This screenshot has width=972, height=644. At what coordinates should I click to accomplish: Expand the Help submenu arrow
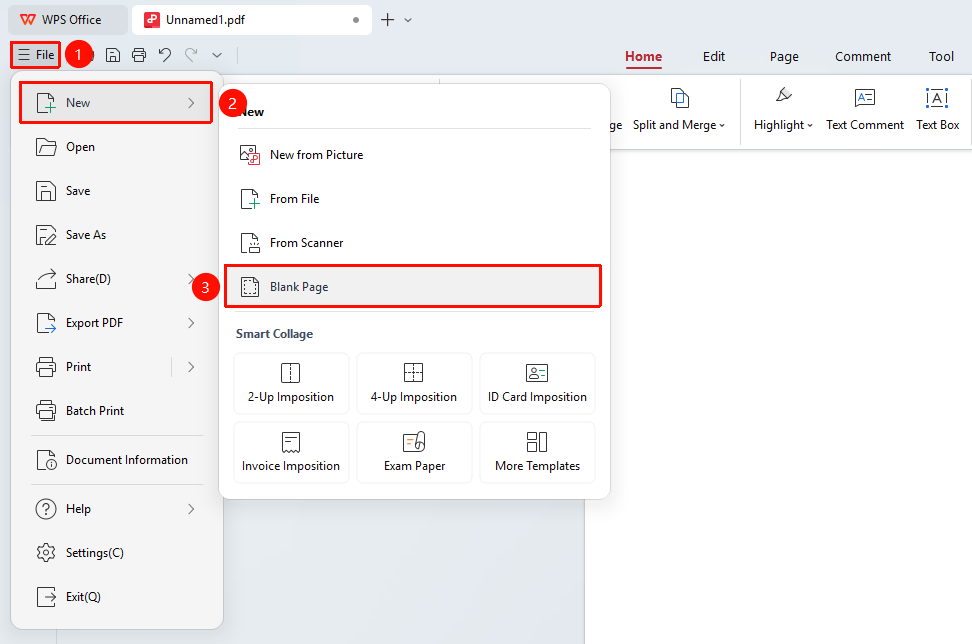click(x=191, y=509)
